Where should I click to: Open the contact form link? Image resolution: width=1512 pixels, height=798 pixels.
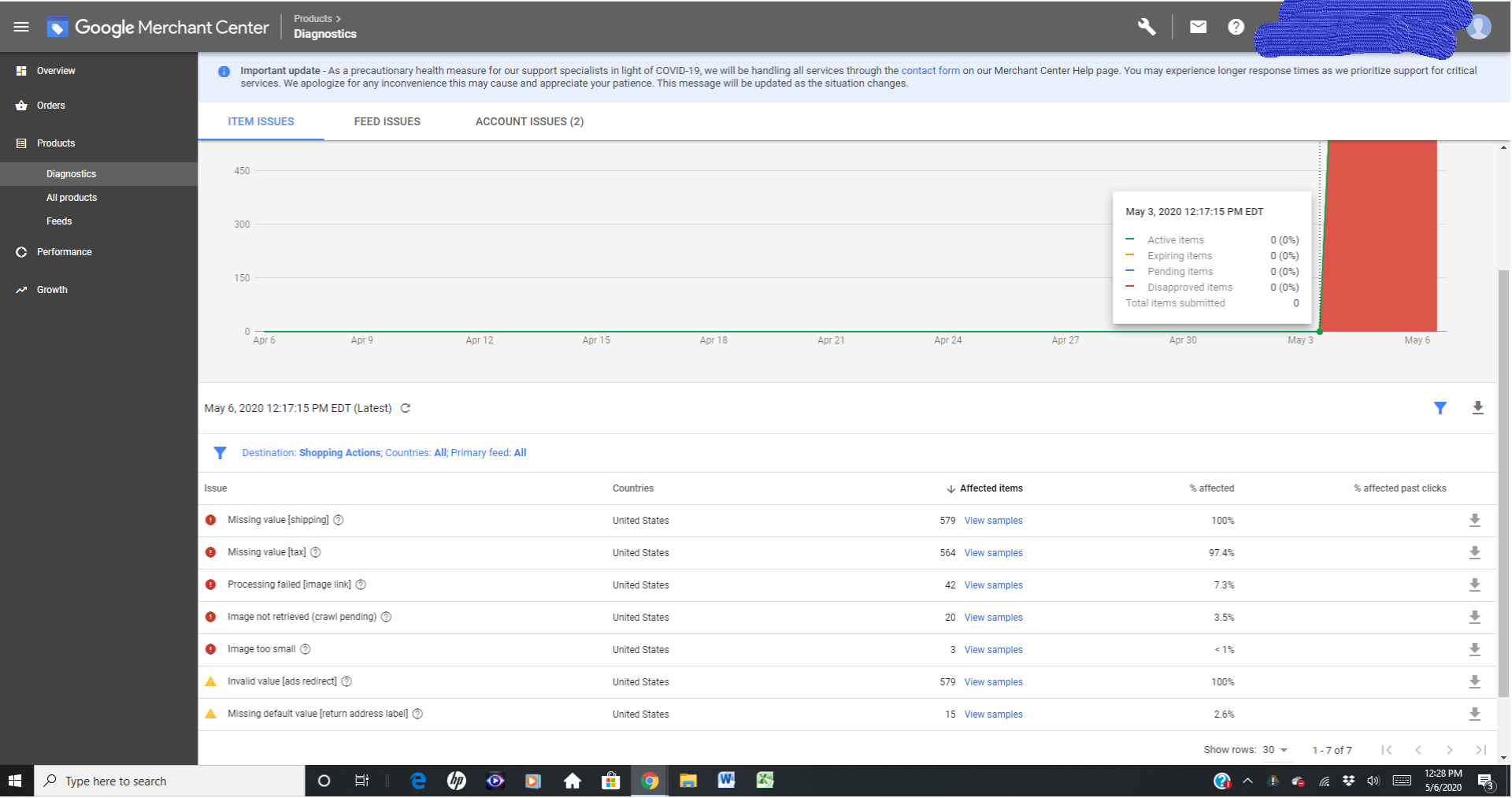pos(930,71)
